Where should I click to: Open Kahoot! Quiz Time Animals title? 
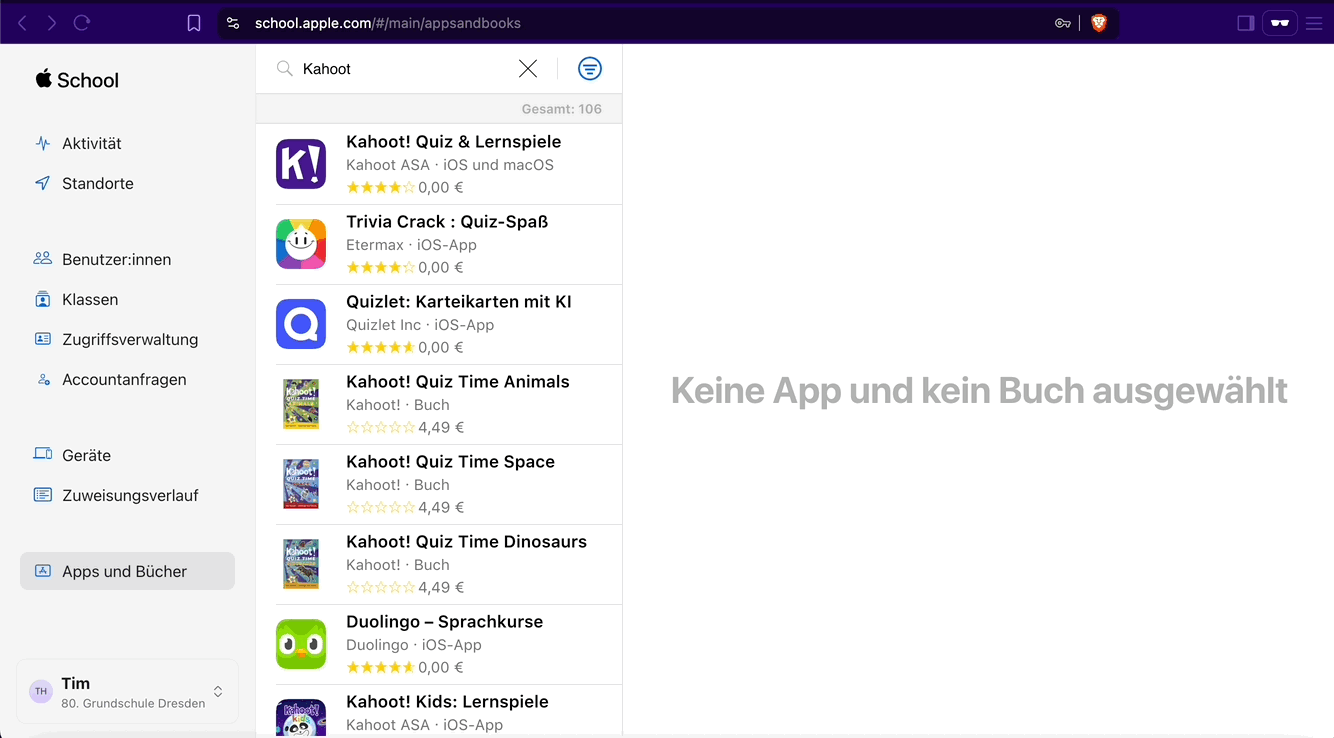[458, 382]
